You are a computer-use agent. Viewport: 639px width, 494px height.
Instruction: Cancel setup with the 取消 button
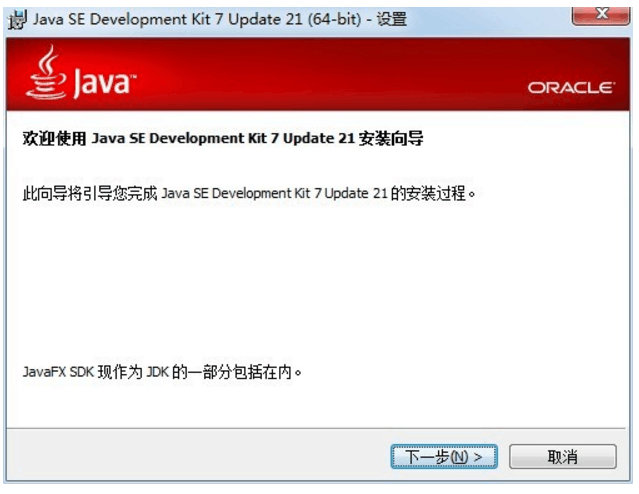point(562,457)
